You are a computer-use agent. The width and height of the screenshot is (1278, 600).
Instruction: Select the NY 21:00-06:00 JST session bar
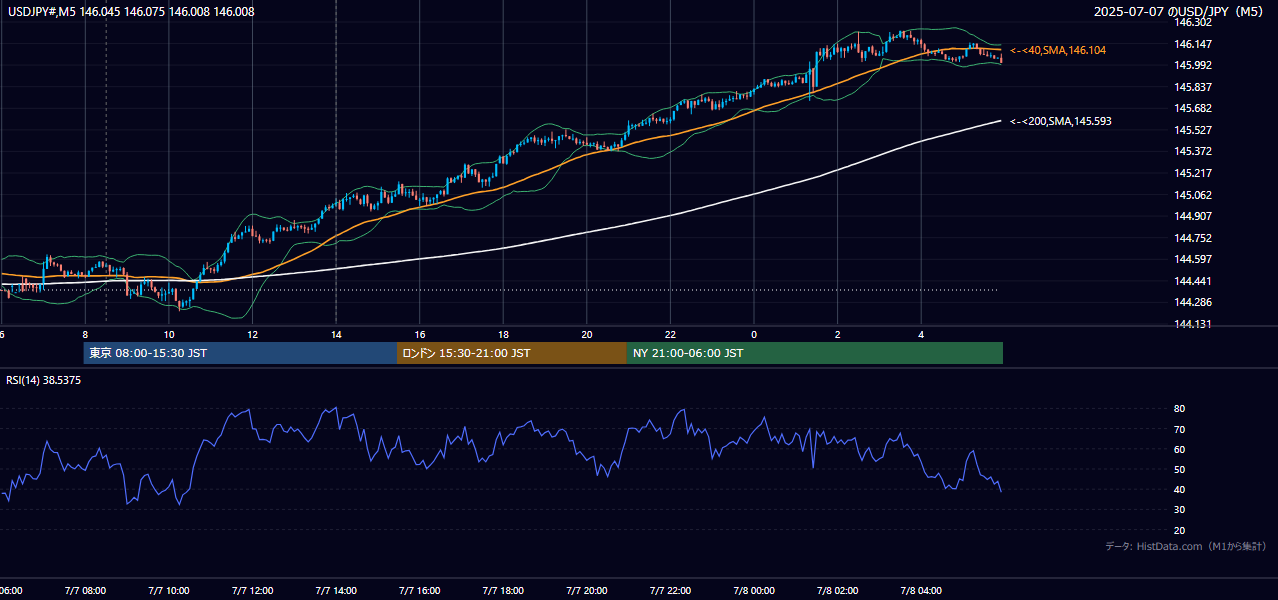[815, 353]
